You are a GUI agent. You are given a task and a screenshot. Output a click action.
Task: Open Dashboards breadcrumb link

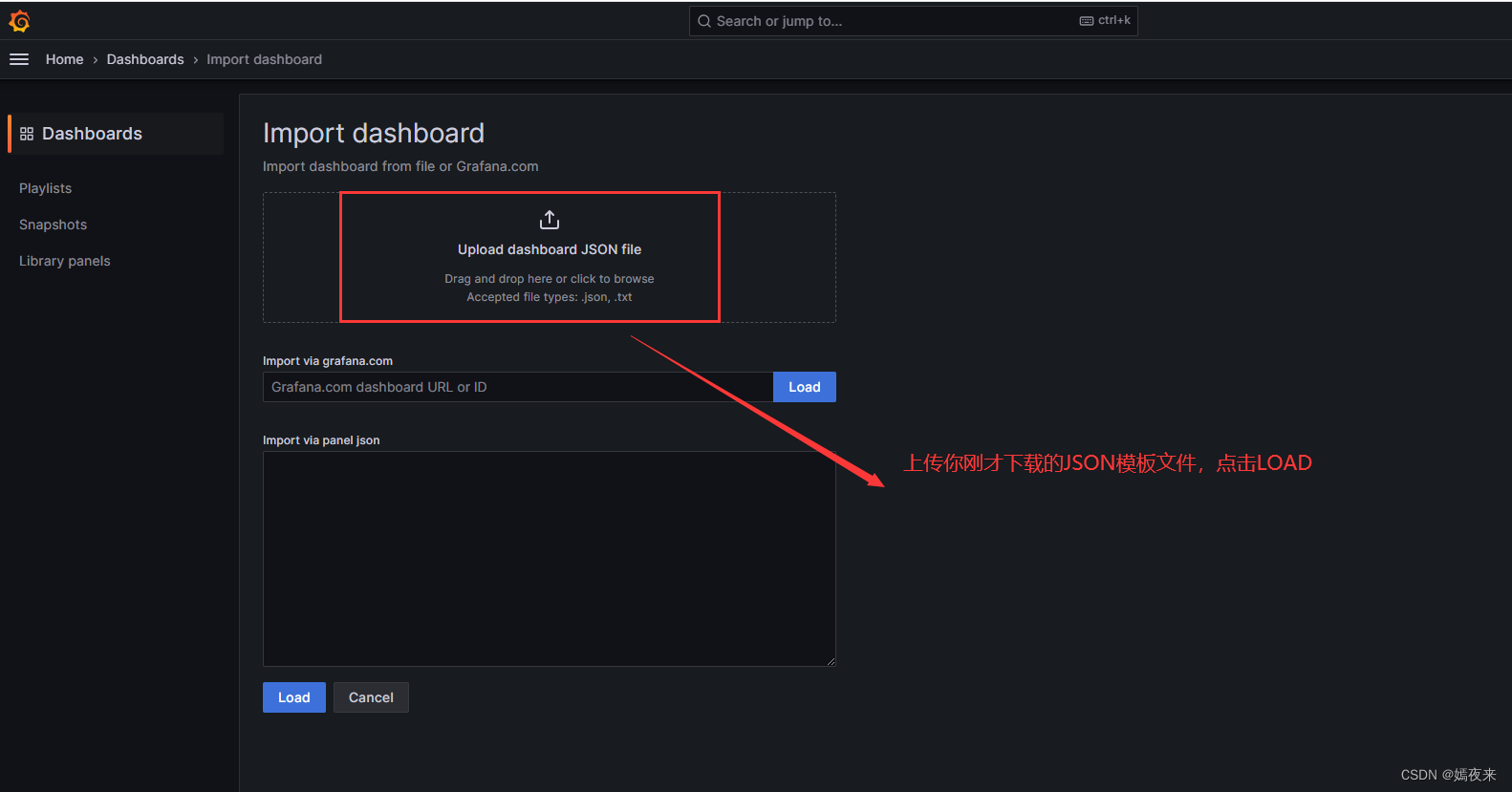(145, 59)
